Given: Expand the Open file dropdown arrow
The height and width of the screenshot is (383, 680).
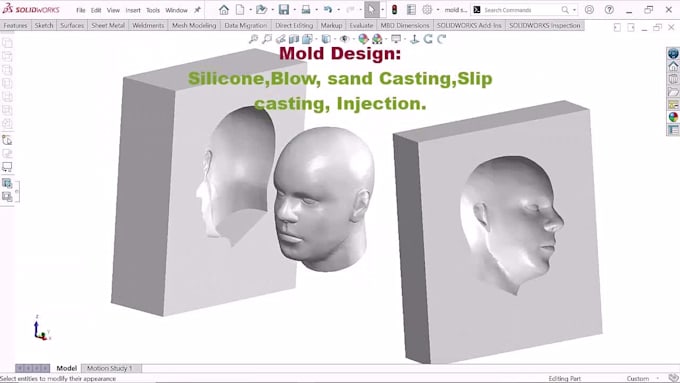Looking at the screenshot, I should 272,10.
